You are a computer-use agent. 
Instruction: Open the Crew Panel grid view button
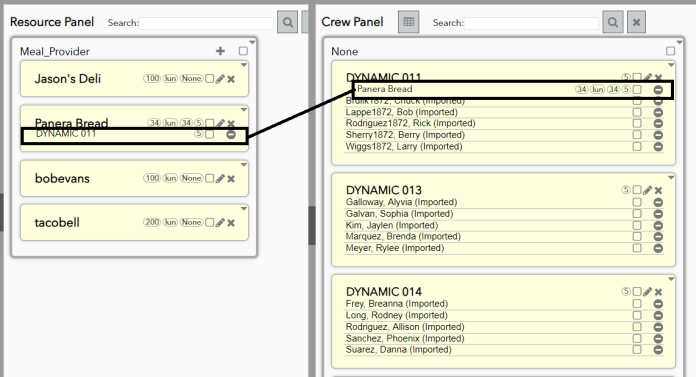[408, 22]
